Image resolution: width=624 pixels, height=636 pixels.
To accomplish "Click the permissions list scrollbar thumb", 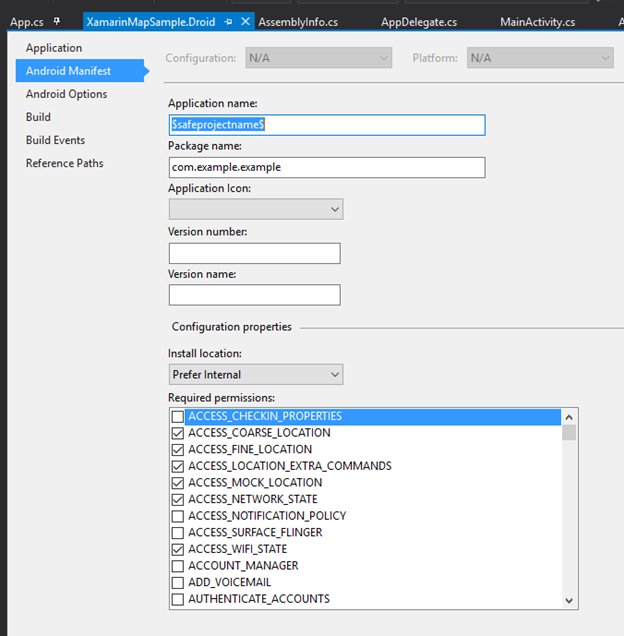I will pyautogui.click(x=569, y=432).
